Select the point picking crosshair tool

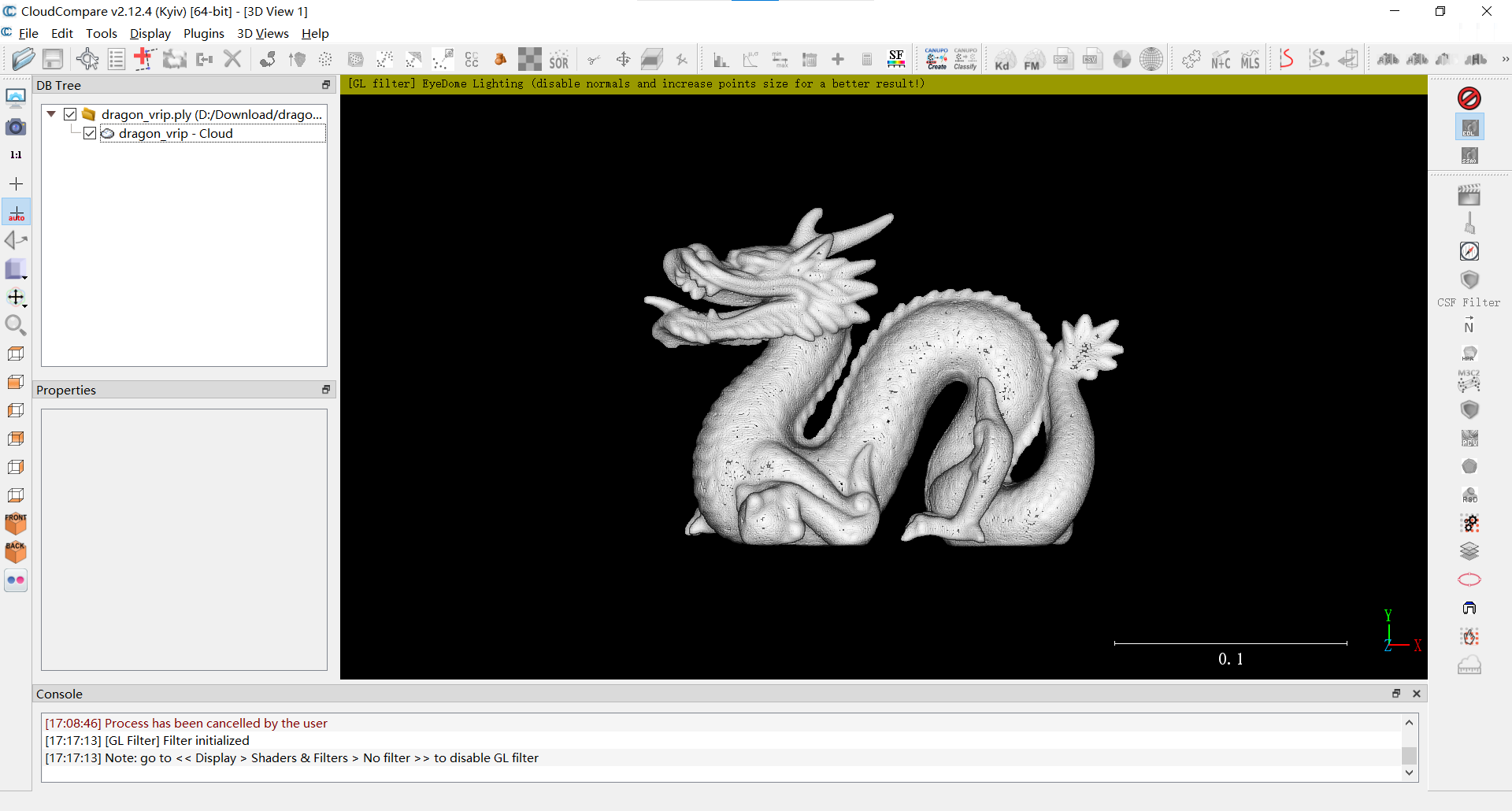pos(87,59)
